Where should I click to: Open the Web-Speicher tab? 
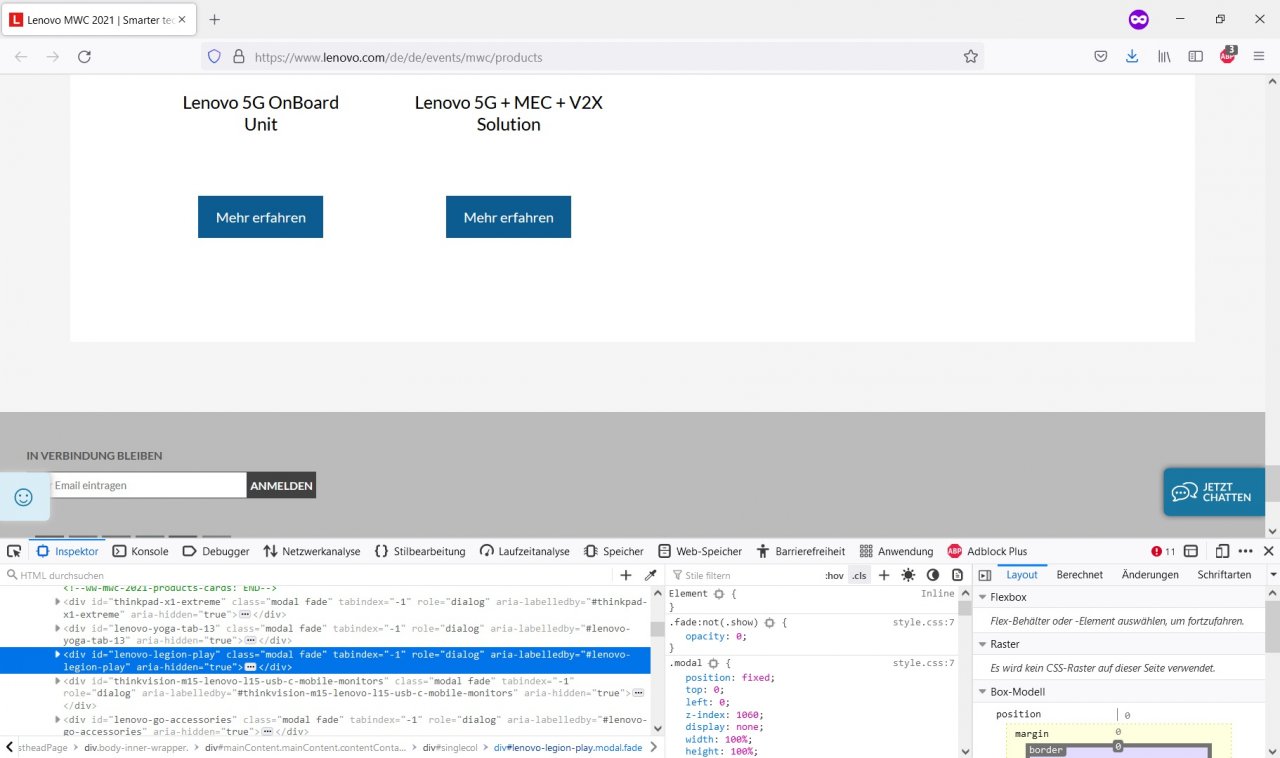click(x=700, y=551)
